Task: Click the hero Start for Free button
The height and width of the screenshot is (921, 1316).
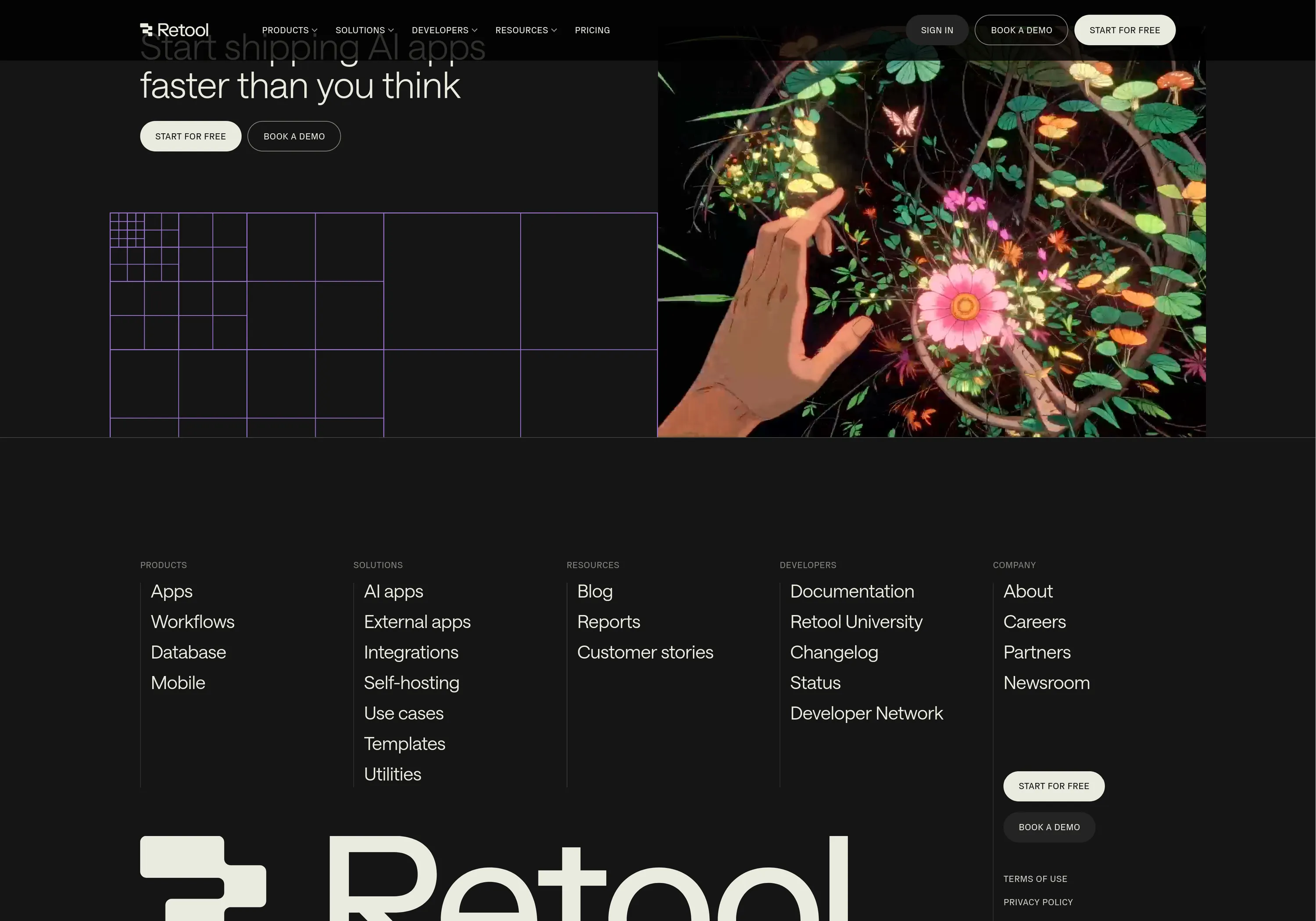Action: (190, 136)
